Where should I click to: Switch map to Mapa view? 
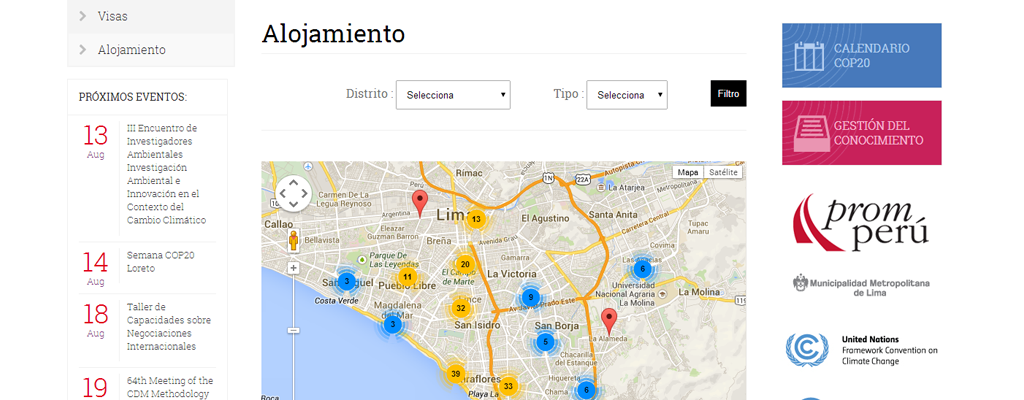pos(688,172)
